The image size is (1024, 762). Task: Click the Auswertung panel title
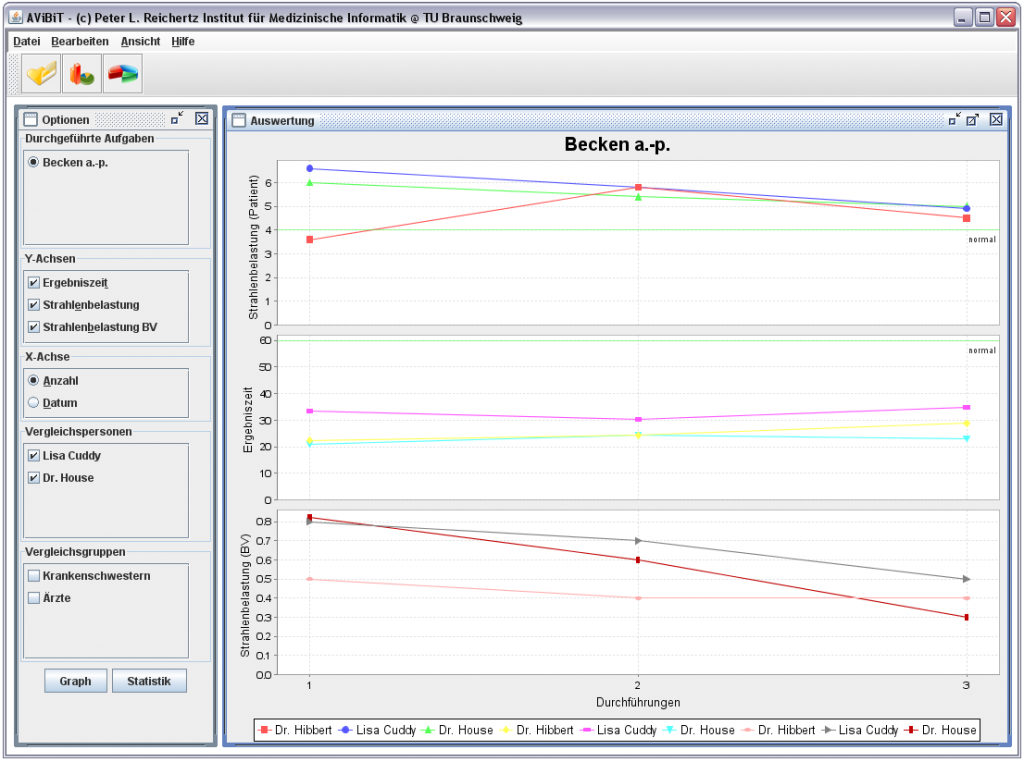282,121
